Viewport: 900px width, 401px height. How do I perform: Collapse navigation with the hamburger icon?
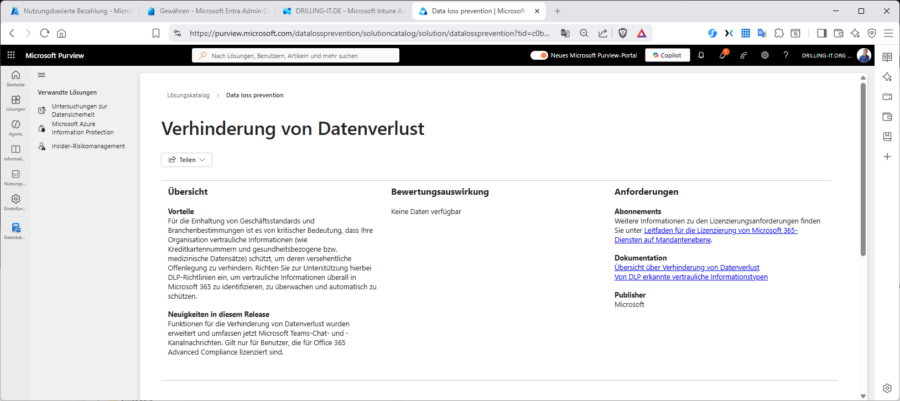coord(41,75)
